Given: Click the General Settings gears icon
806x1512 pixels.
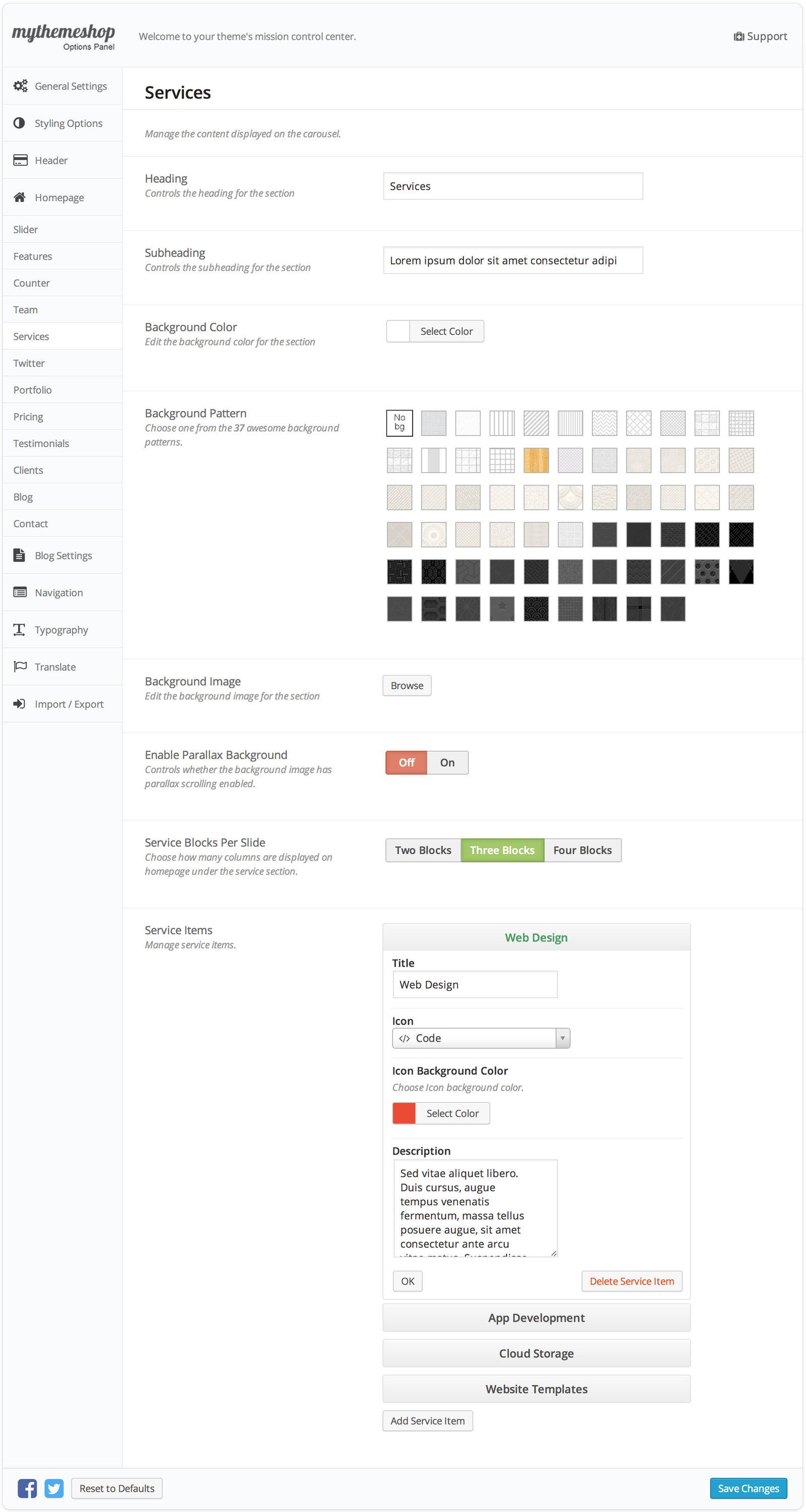Looking at the screenshot, I should 20,86.
